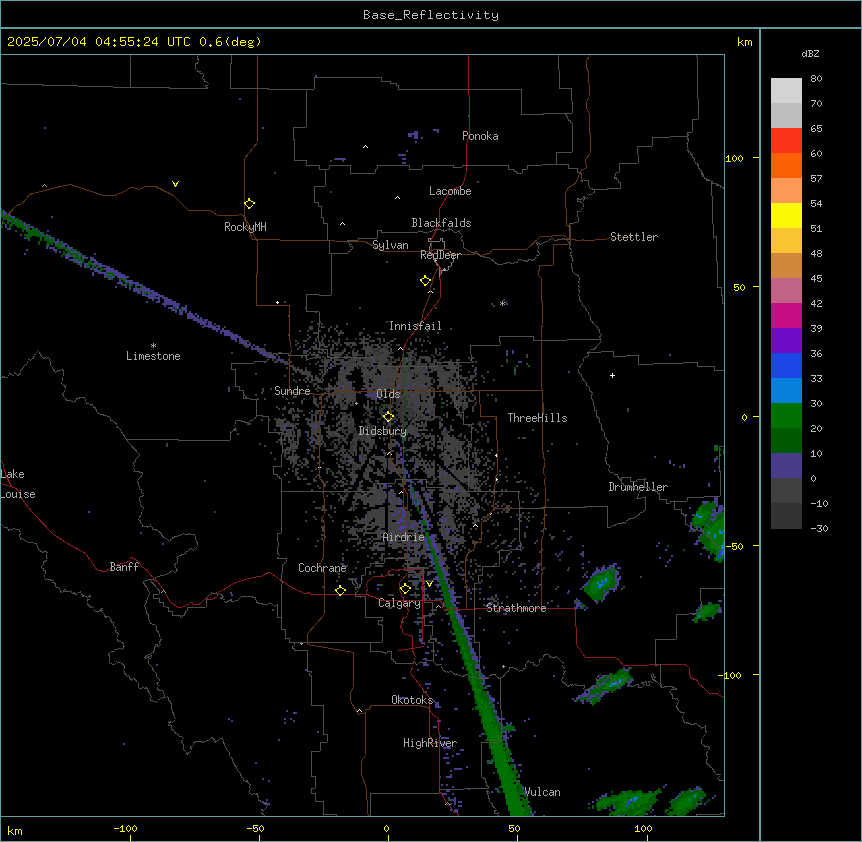This screenshot has height=842, width=862.
Task: Click the white plus marker east of ThreeHills
Action: click(612, 375)
